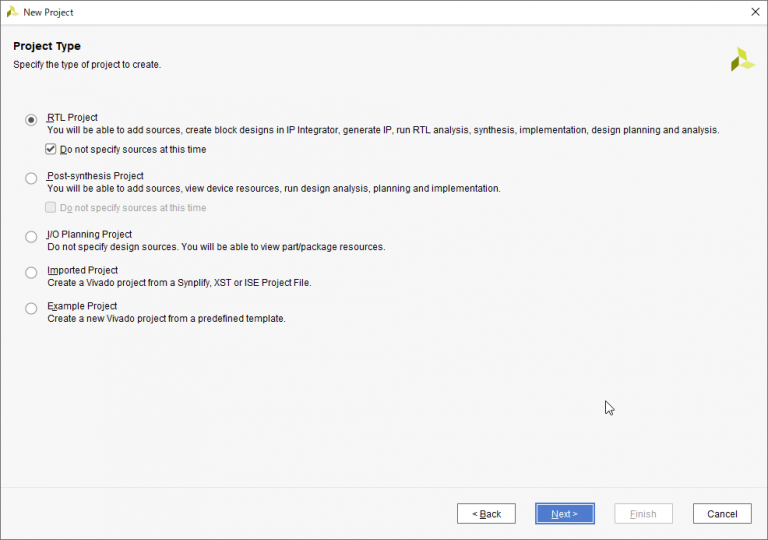Select the RTL Project radio button
Screen dimensions: 768x540
coord(31,119)
